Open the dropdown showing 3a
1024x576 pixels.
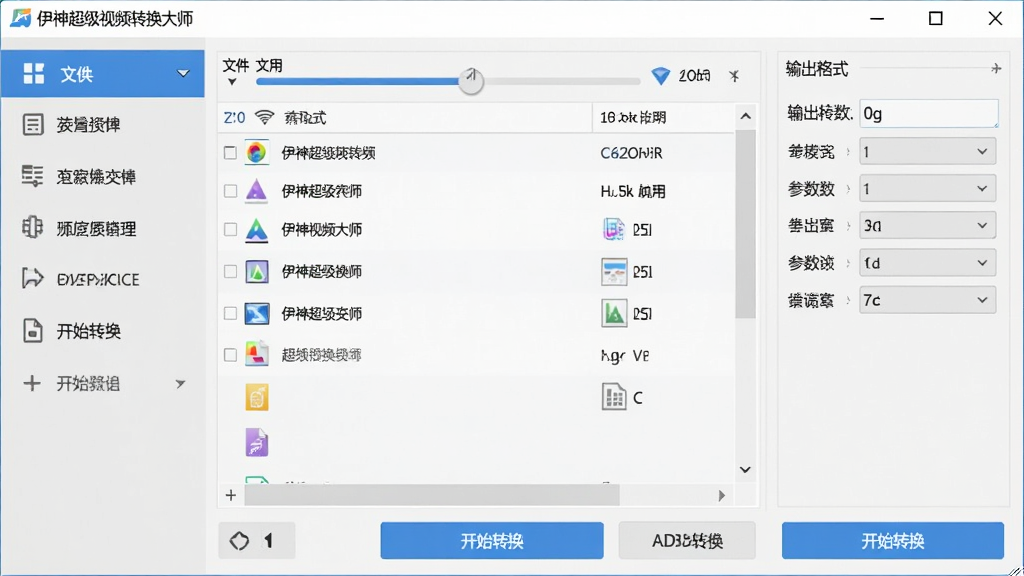point(927,225)
